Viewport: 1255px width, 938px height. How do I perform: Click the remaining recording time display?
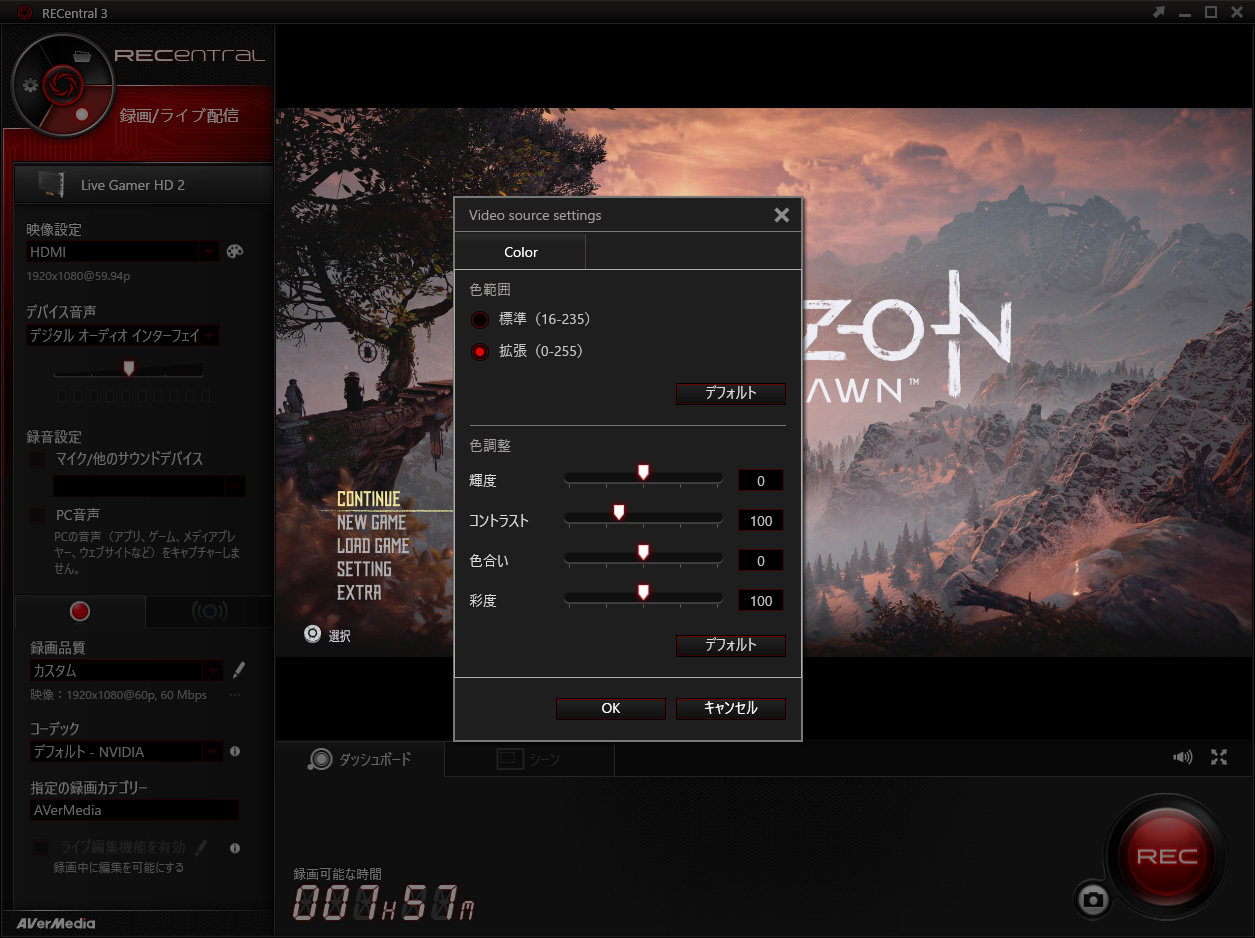click(x=384, y=904)
